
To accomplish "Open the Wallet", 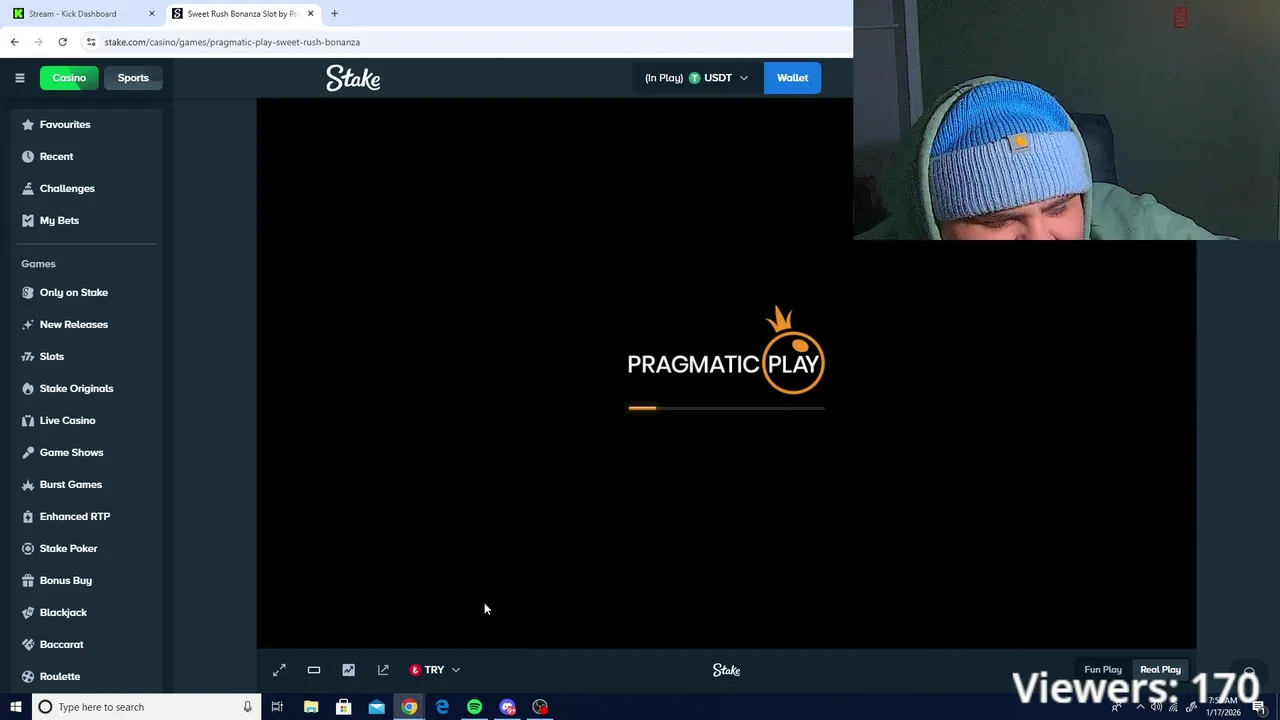I will [x=792, y=78].
